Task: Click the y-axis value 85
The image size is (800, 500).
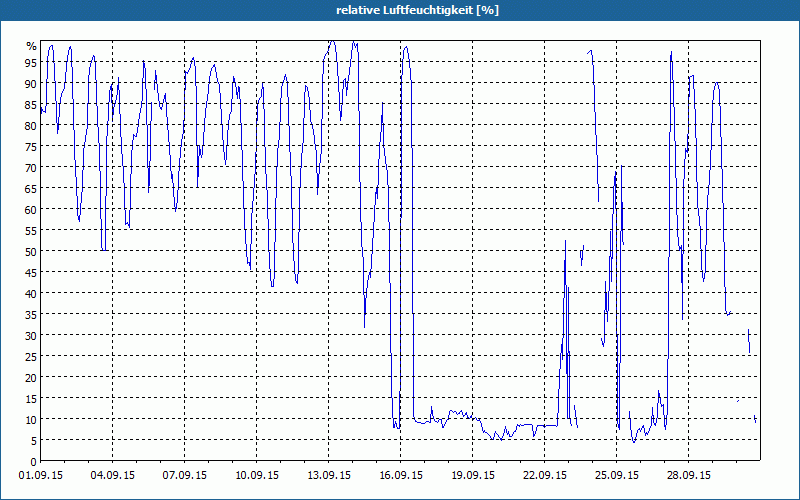Action: [31, 105]
